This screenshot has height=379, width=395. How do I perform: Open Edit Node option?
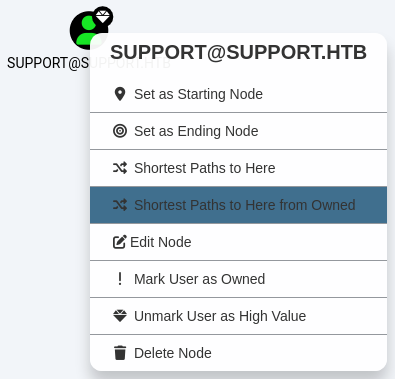pos(238,242)
